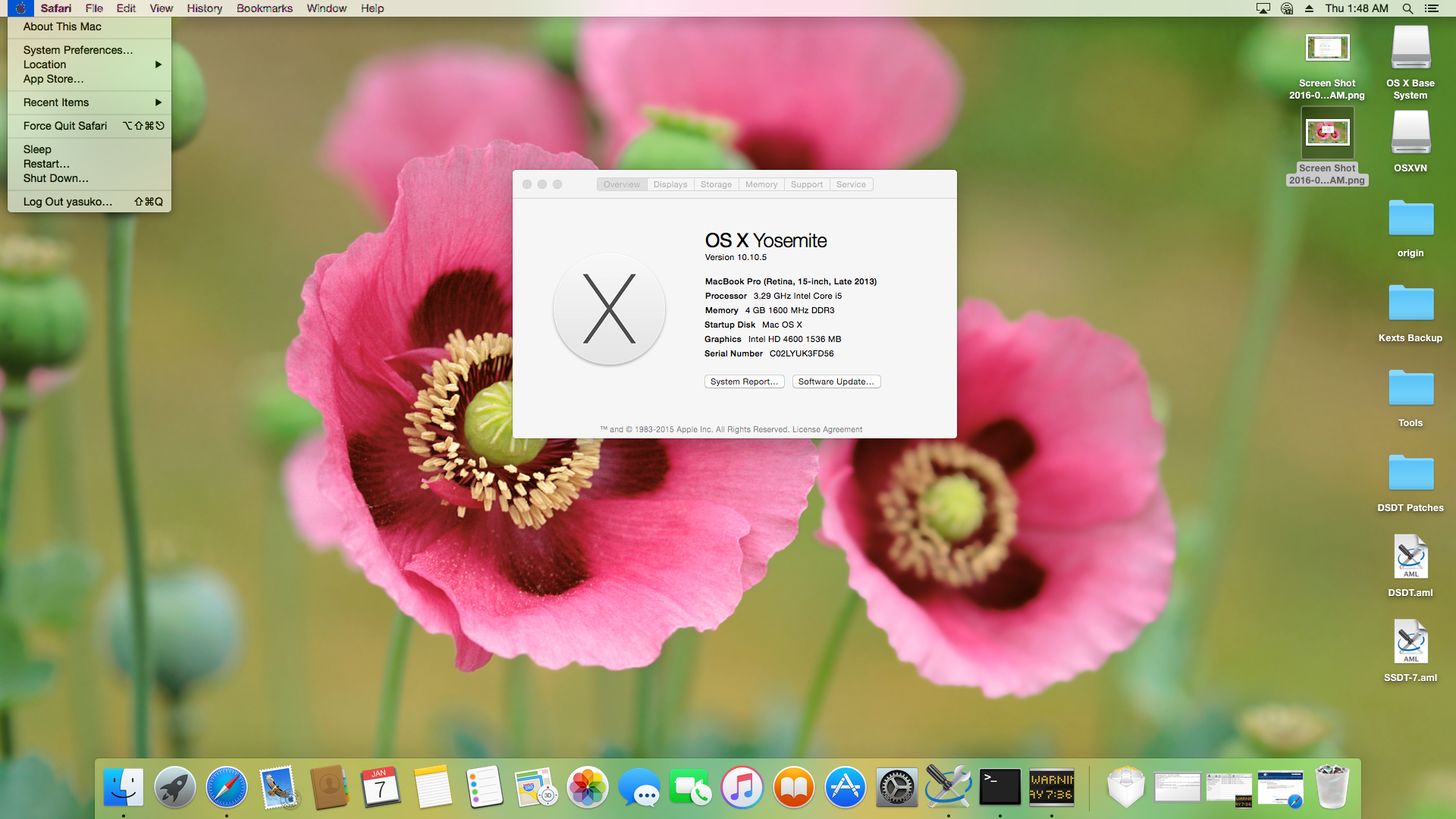
Task: Open System Preferences gear in Dock
Action: pyautogui.click(x=896, y=787)
